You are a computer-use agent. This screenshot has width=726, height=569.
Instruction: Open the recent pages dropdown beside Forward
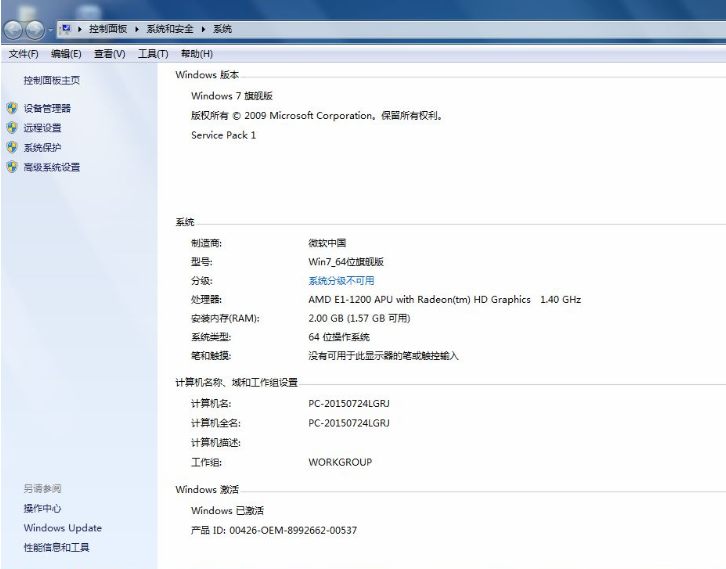(x=52, y=30)
